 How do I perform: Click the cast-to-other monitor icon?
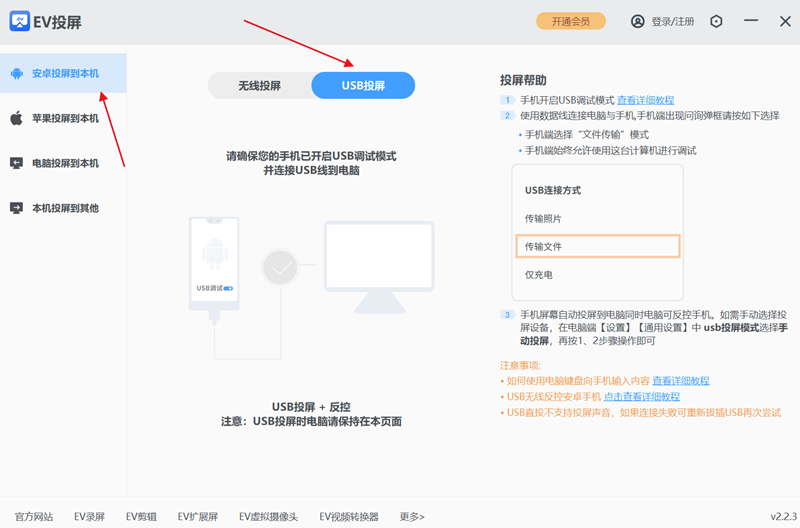pos(16,208)
